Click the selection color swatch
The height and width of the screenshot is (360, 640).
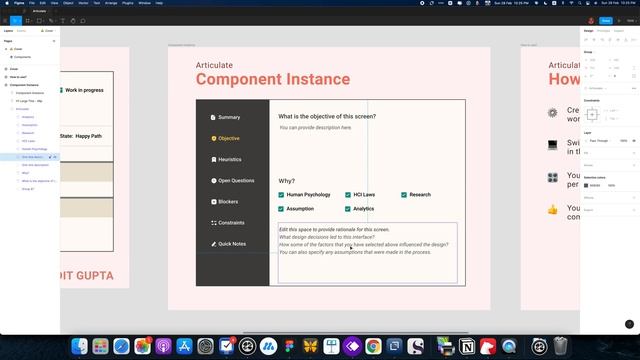point(586,185)
